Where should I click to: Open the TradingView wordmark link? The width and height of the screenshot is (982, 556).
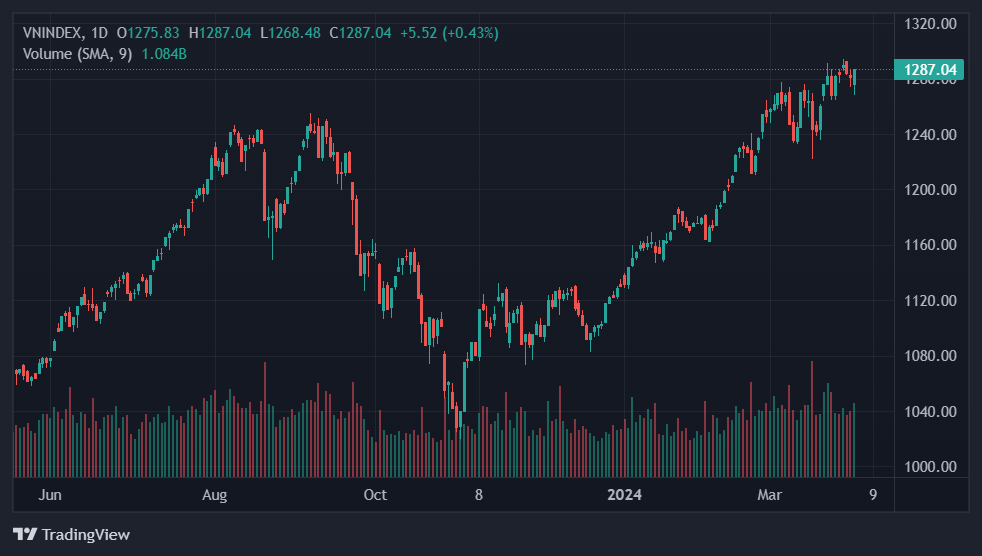point(85,534)
